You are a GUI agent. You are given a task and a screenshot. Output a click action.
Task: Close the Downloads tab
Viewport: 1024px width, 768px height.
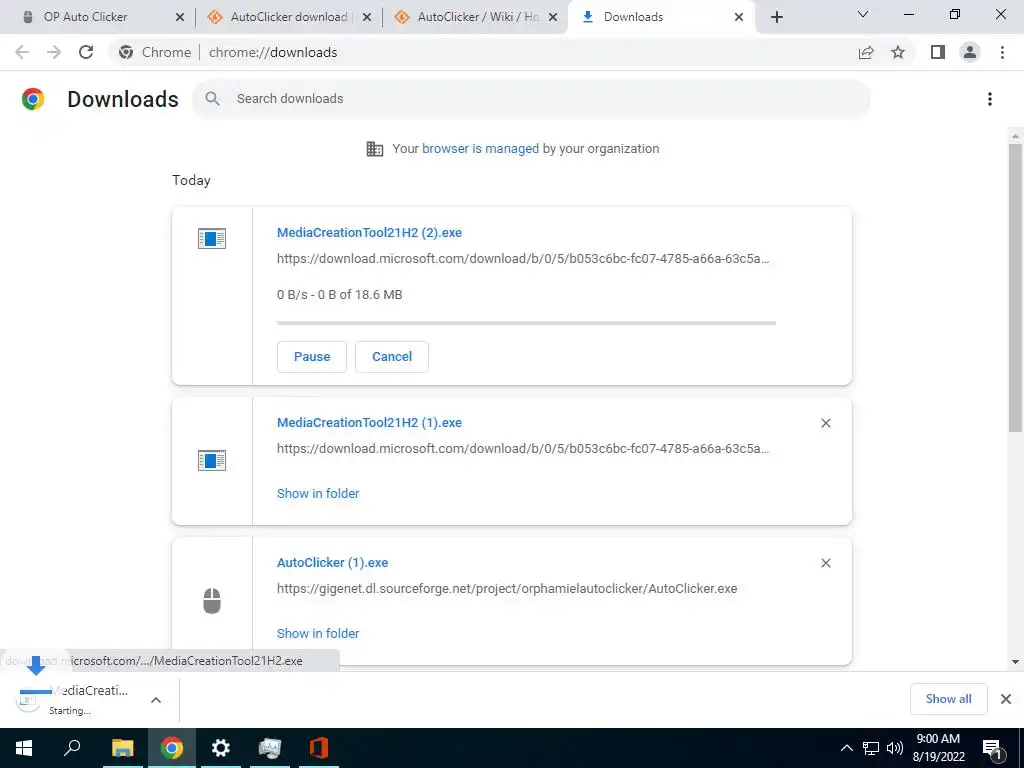[739, 17]
